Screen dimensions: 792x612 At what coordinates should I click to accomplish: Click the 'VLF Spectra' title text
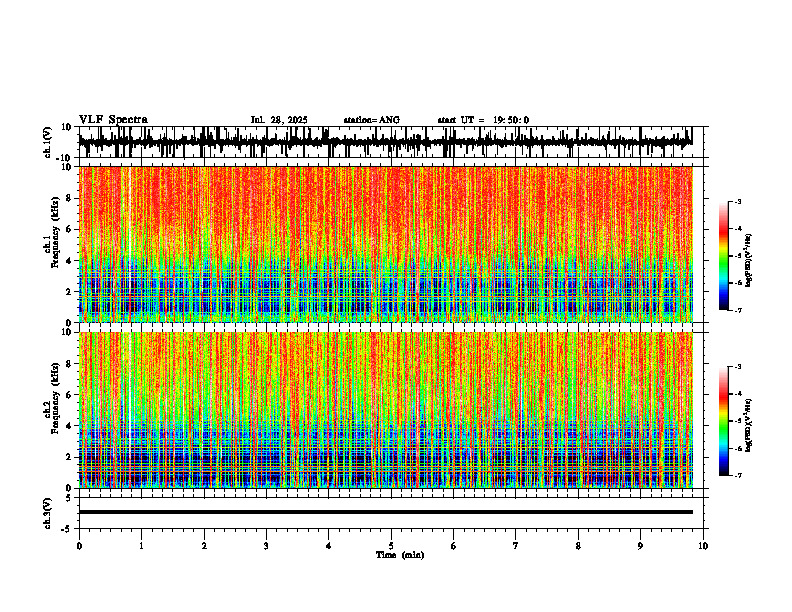[x=113, y=120]
